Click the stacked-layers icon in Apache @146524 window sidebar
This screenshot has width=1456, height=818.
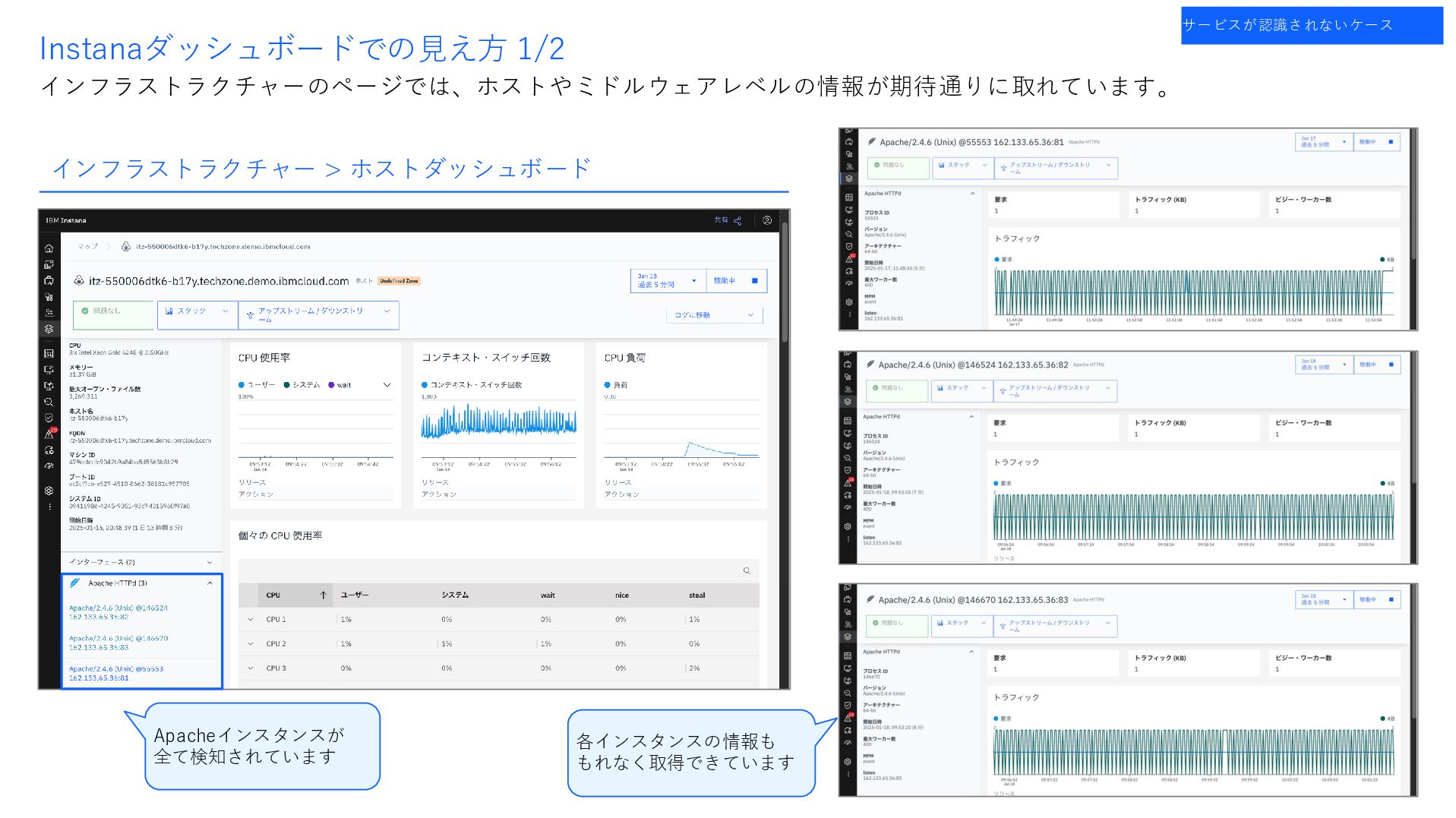tap(848, 401)
